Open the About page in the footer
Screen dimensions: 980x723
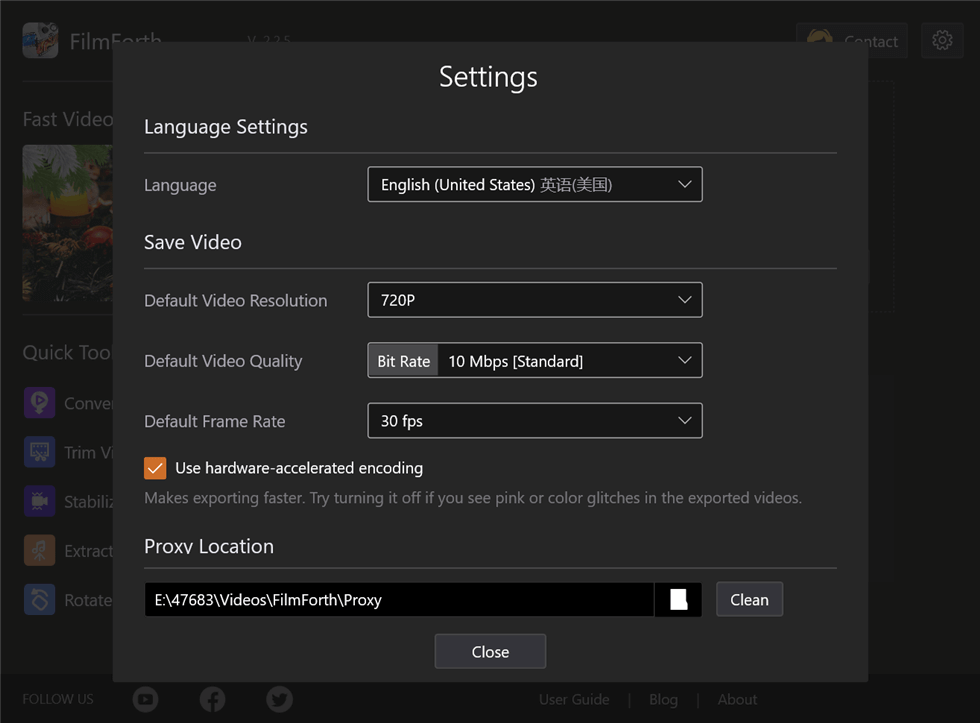pos(737,699)
